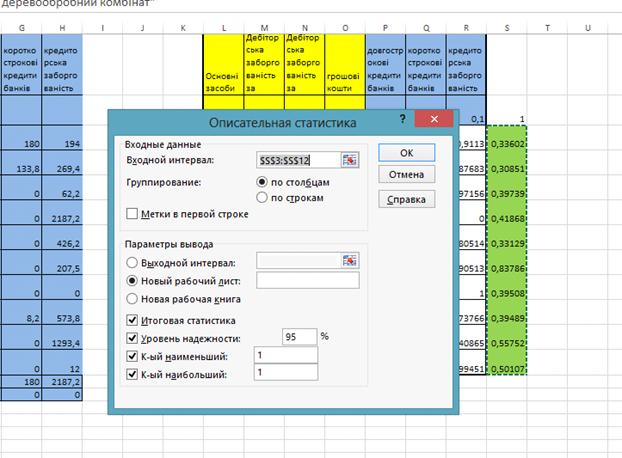Click cell with value 426,2
The width and height of the screenshot is (622, 458).
click(62, 238)
